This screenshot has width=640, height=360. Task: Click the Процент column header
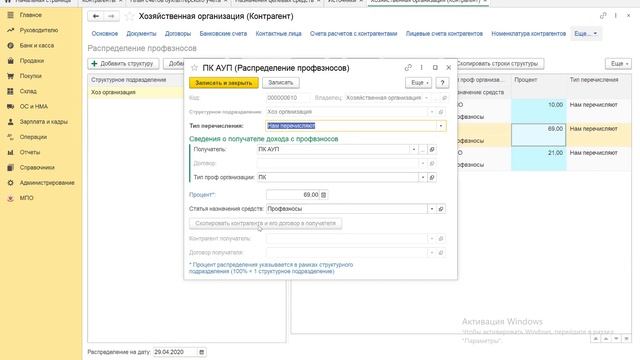click(538, 80)
